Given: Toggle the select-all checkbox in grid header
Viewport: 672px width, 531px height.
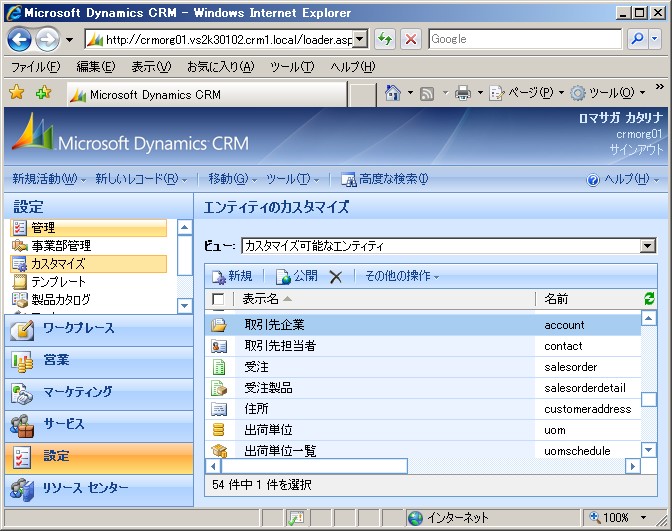Looking at the screenshot, I should (x=218, y=299).
